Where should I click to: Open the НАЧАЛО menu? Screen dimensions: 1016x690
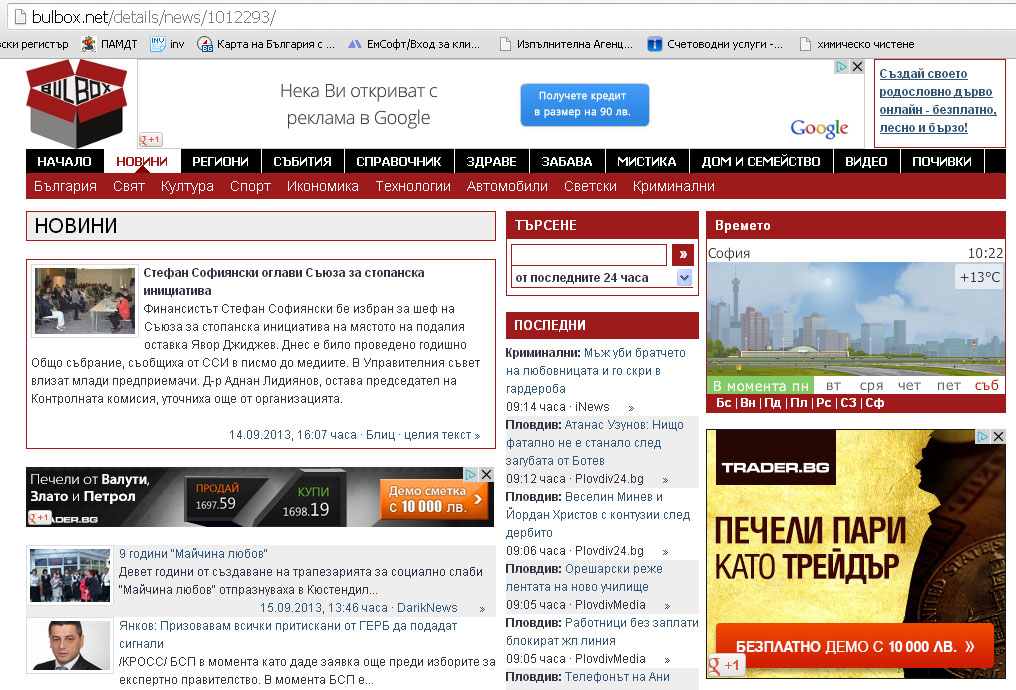click(x=64, y=161)
